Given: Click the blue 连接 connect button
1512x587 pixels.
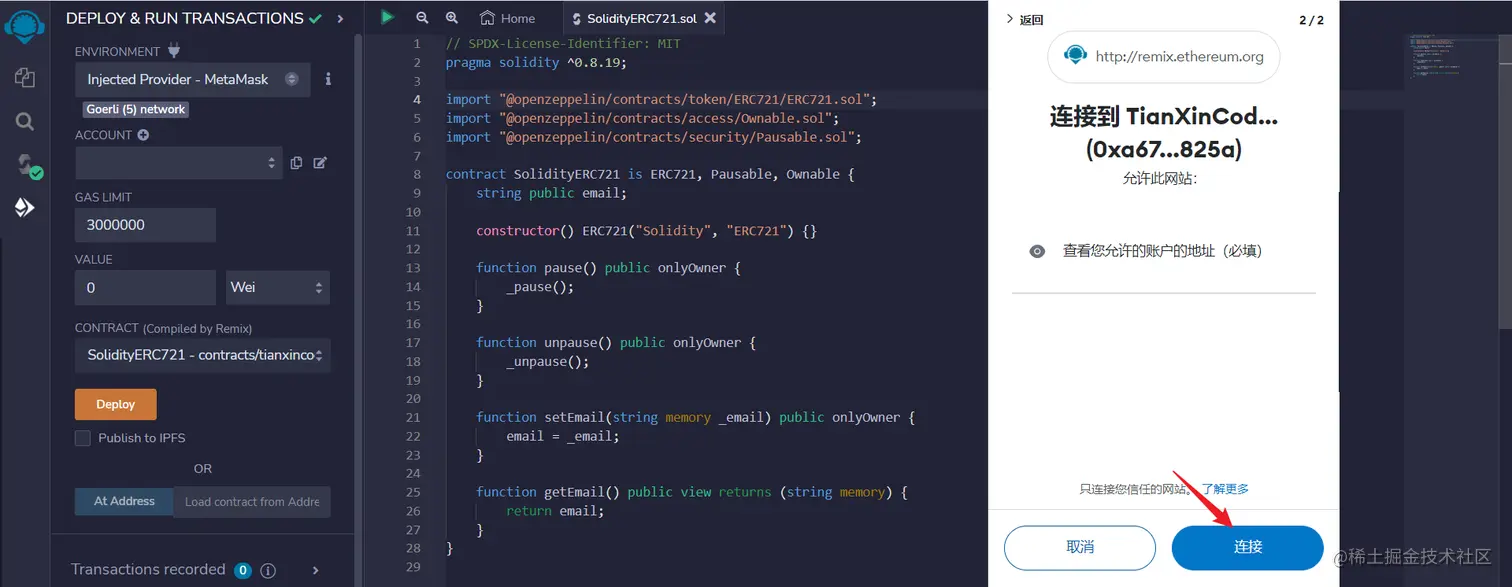Looking at the screenshot, I should coord(1248,547).
